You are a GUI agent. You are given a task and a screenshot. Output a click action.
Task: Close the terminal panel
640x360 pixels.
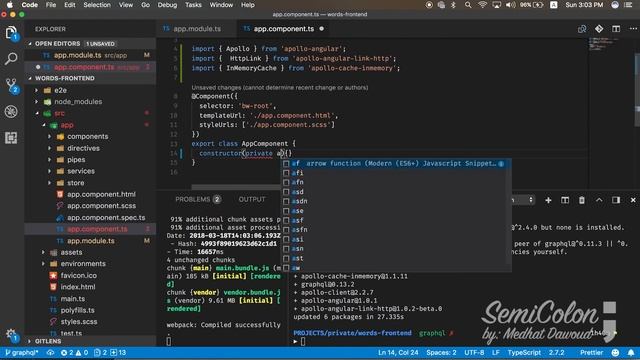pyautogui.click(x=633, y=200)
